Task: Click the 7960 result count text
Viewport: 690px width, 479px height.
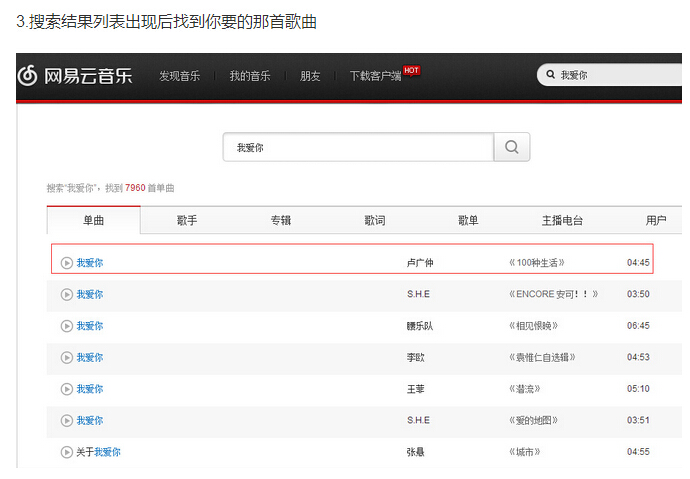Action: 135,188
